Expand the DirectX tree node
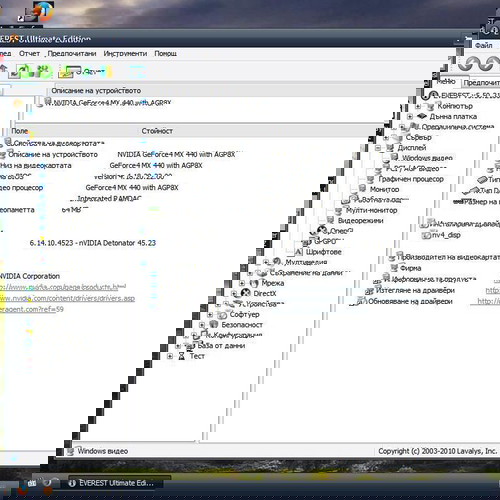Viewport: 500px width, 500px height. [x=234, y=294]
